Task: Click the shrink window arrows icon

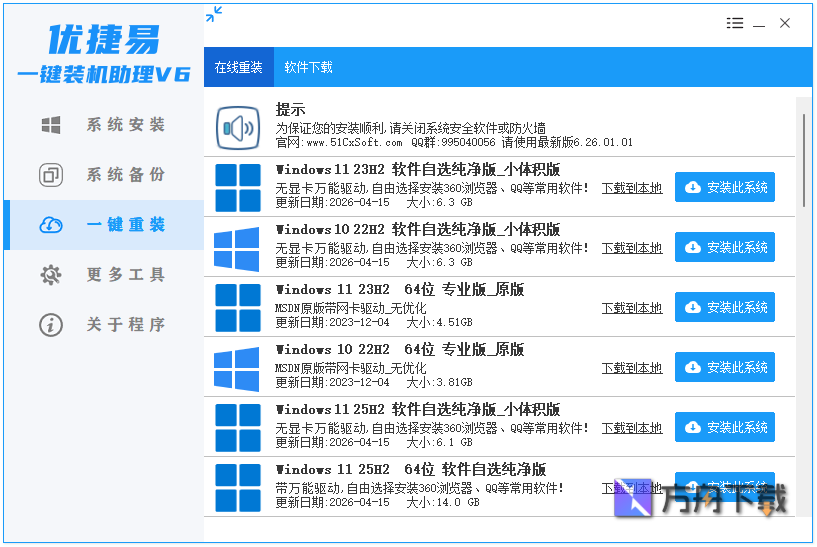Action: click(214, 14)
